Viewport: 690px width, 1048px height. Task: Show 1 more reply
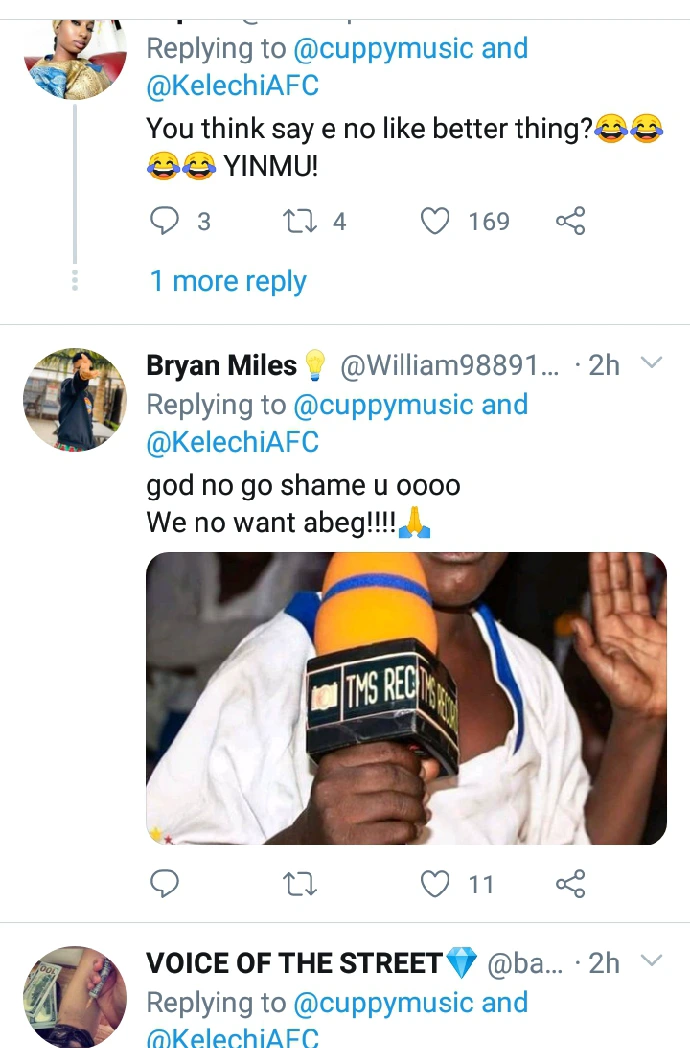[228, 281]
